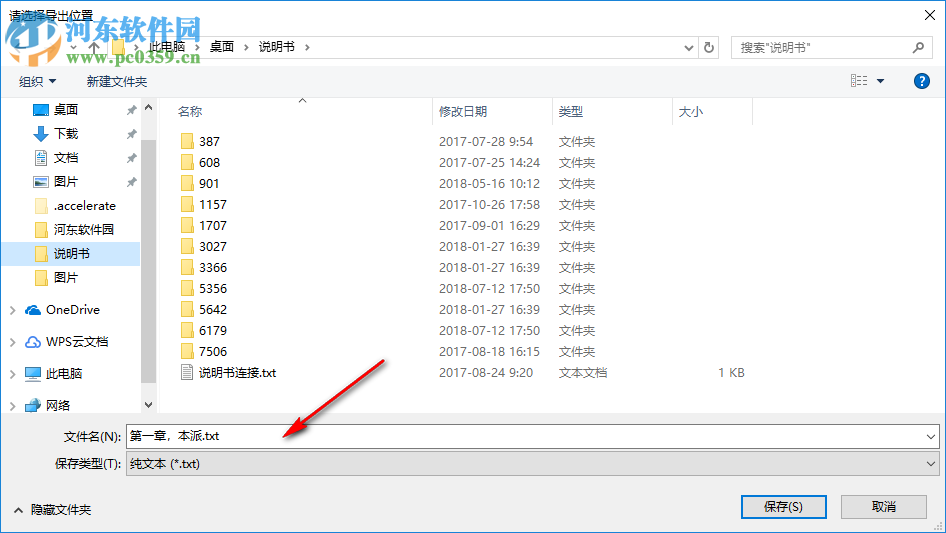Click the folder icon of 1707

pos(187,226)
